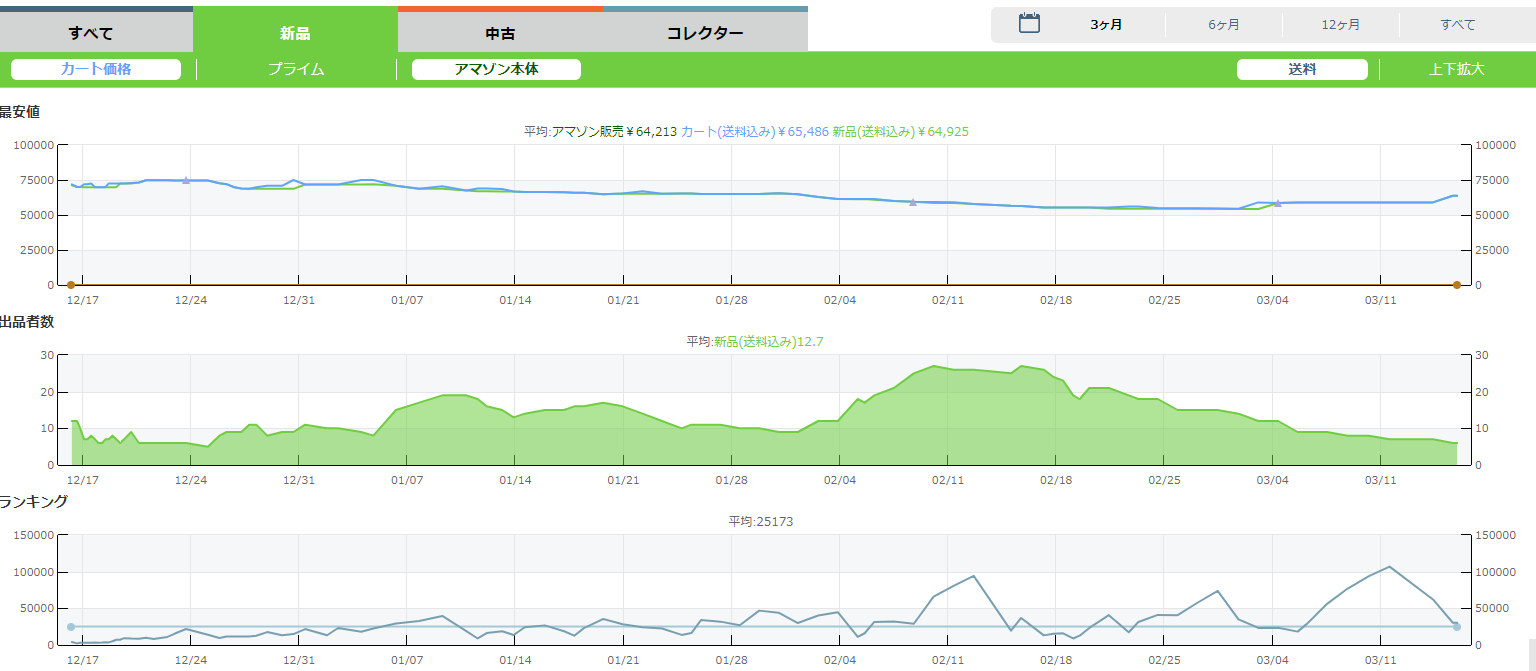Open the コレクター tab

(x=705, y=33)
